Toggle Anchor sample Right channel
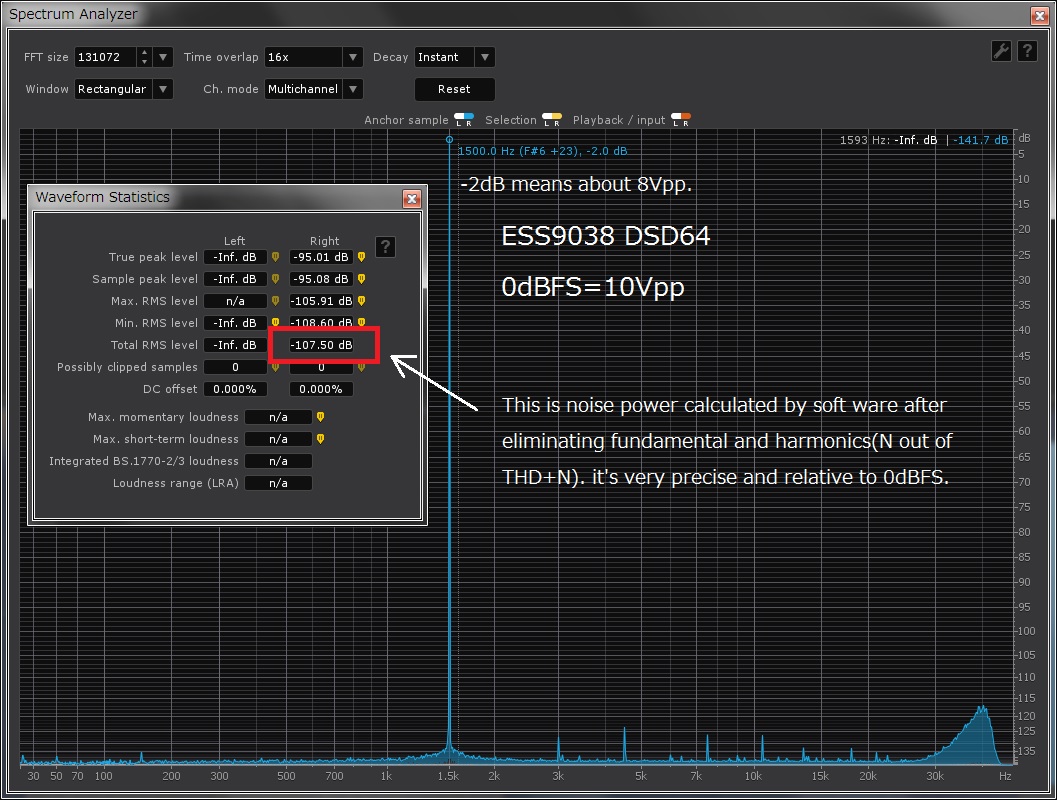This screenshot has width=1057, height=800. pos(469,120)
